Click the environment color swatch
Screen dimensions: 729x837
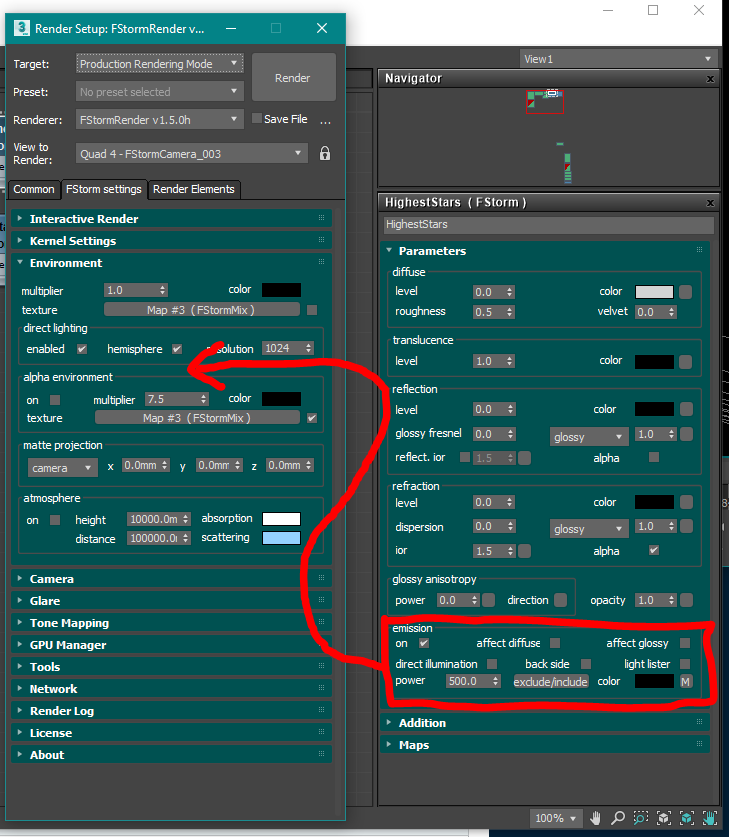pyautogui.click(x=281, y=290)
